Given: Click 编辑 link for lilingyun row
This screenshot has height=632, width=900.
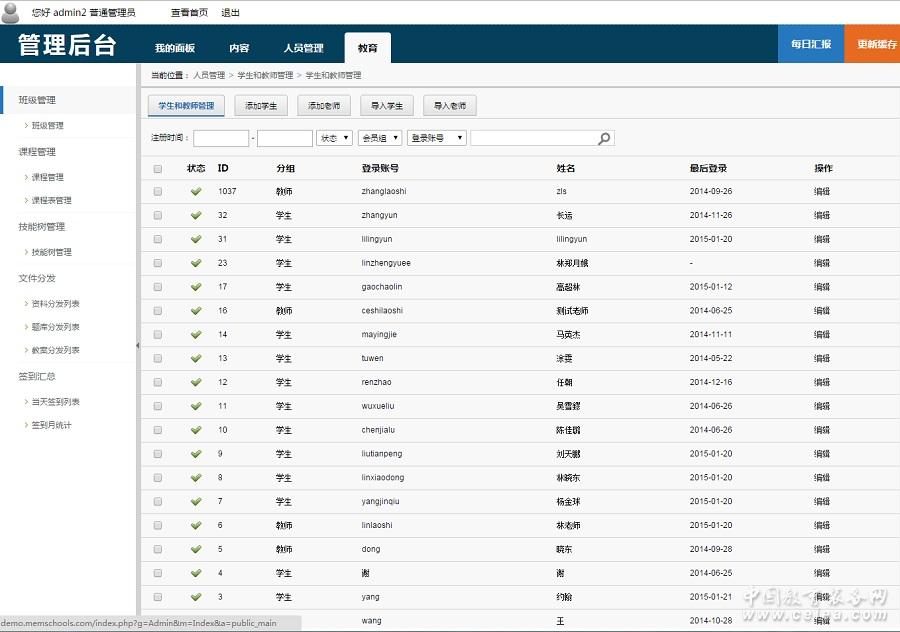Looking at the screenshot, I should pyautogui.click(x=821, y=239).
